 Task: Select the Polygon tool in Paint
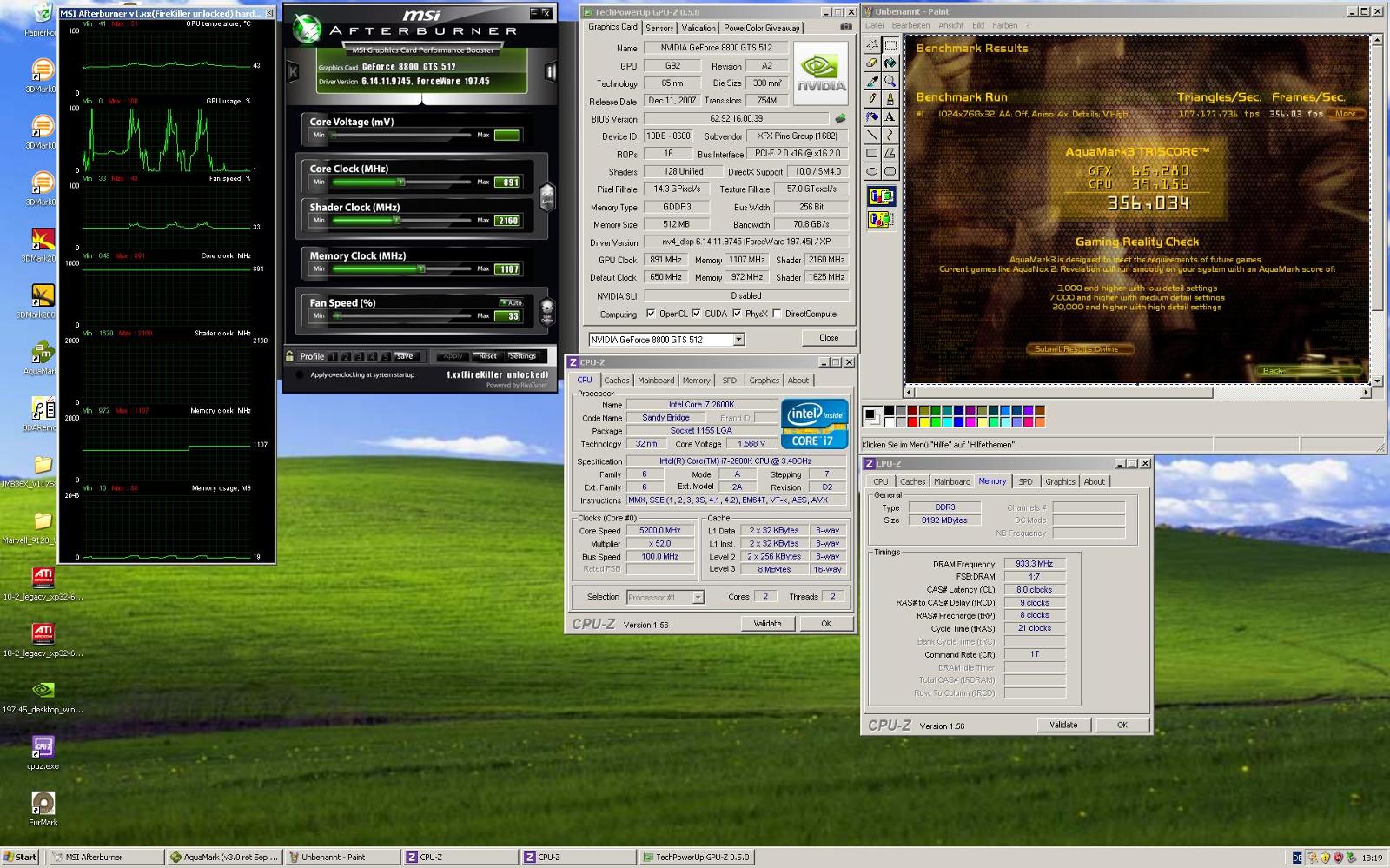(890, 154)
